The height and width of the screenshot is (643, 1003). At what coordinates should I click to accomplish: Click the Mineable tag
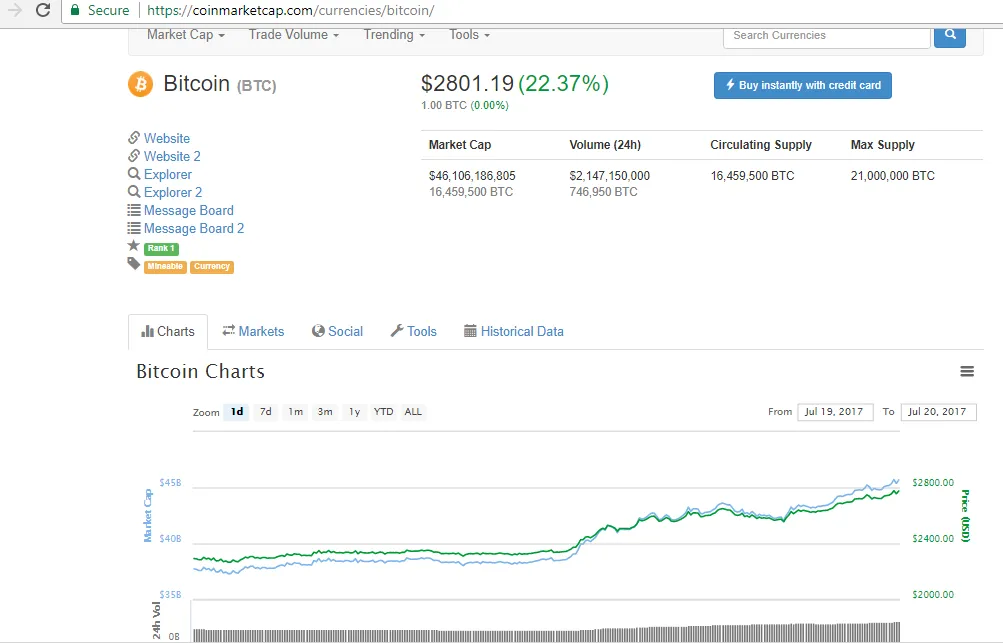coord(165,267)
